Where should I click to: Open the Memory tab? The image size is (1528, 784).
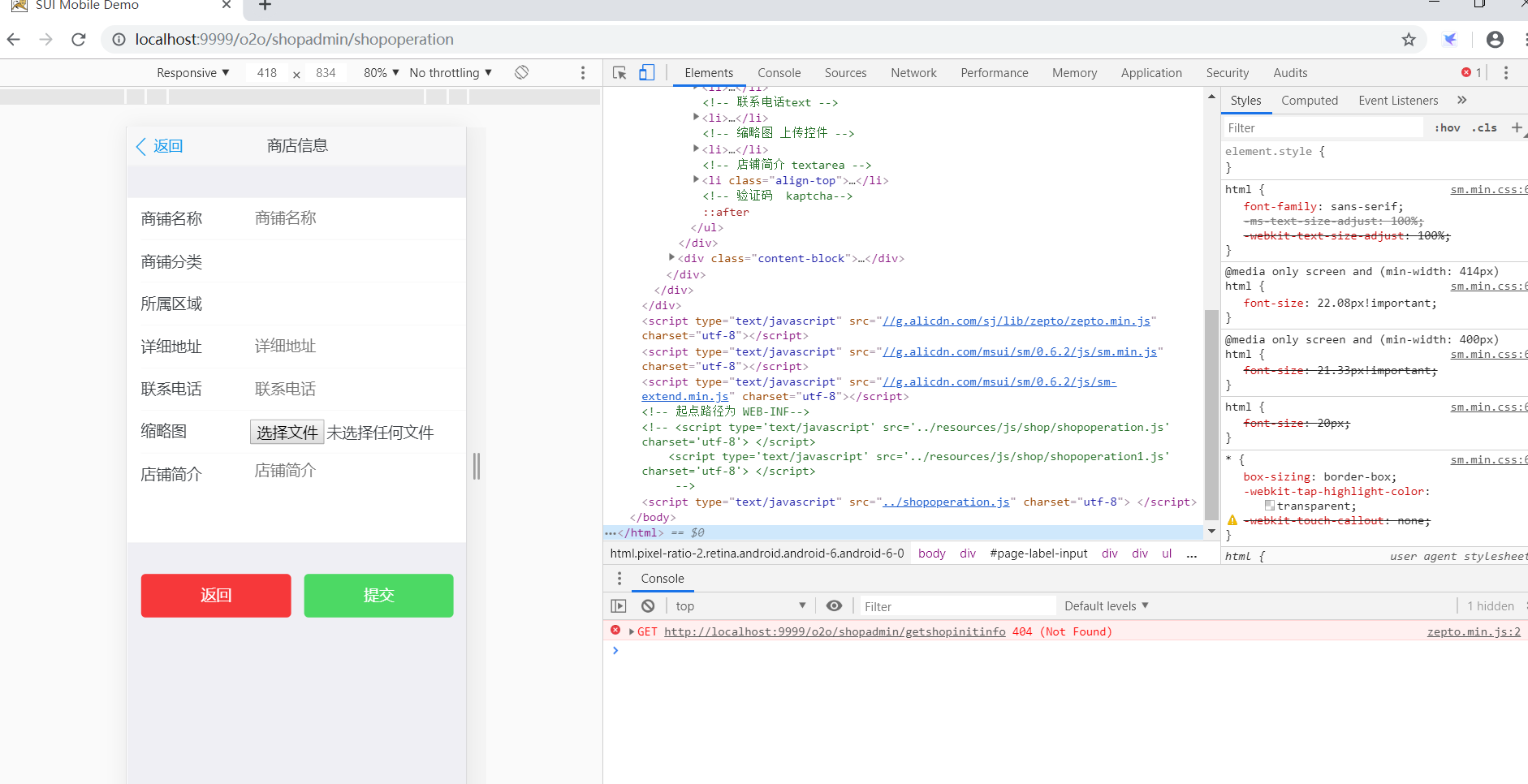1074,72
